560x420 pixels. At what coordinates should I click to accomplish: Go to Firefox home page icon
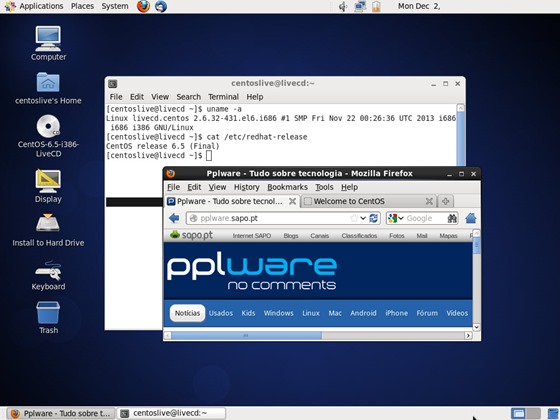click(471, 218)
